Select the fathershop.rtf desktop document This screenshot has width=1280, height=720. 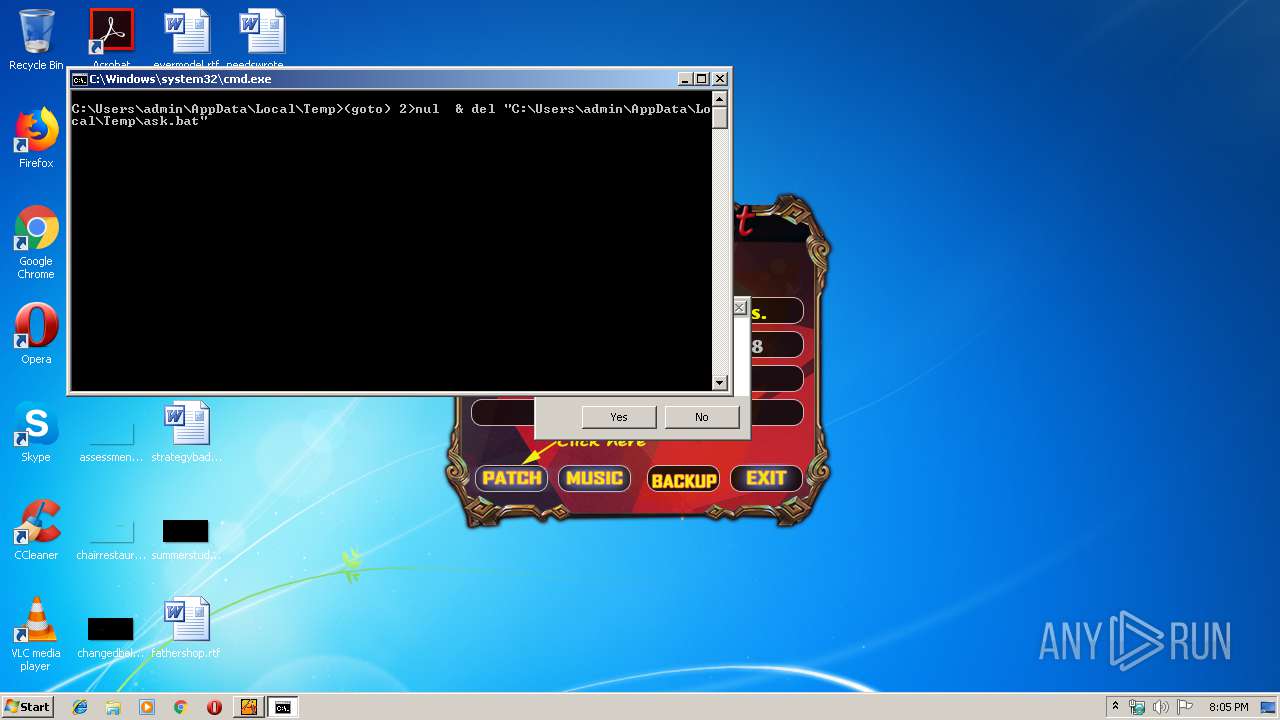tap(187, 628)
